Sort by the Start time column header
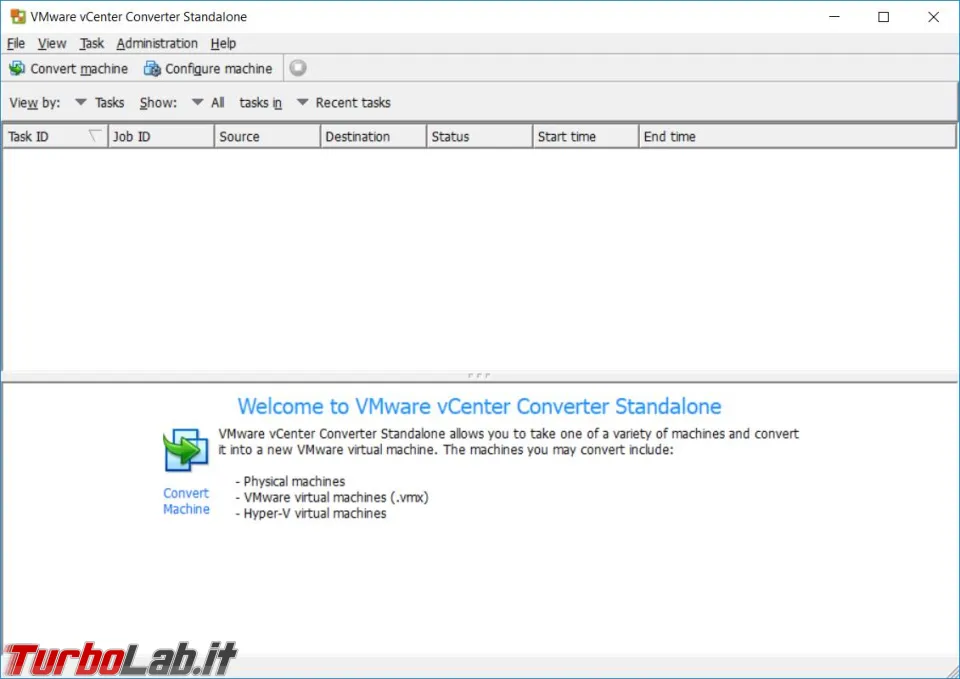960x679 pixels. [x=585, y=137]
